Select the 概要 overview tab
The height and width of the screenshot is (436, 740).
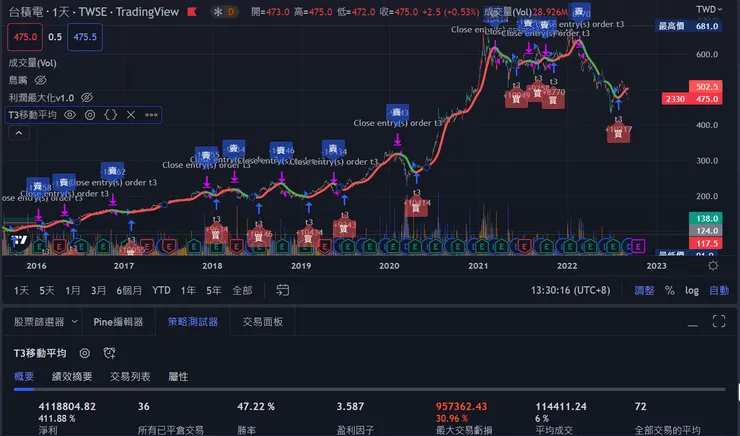click(x=24, y=377)
